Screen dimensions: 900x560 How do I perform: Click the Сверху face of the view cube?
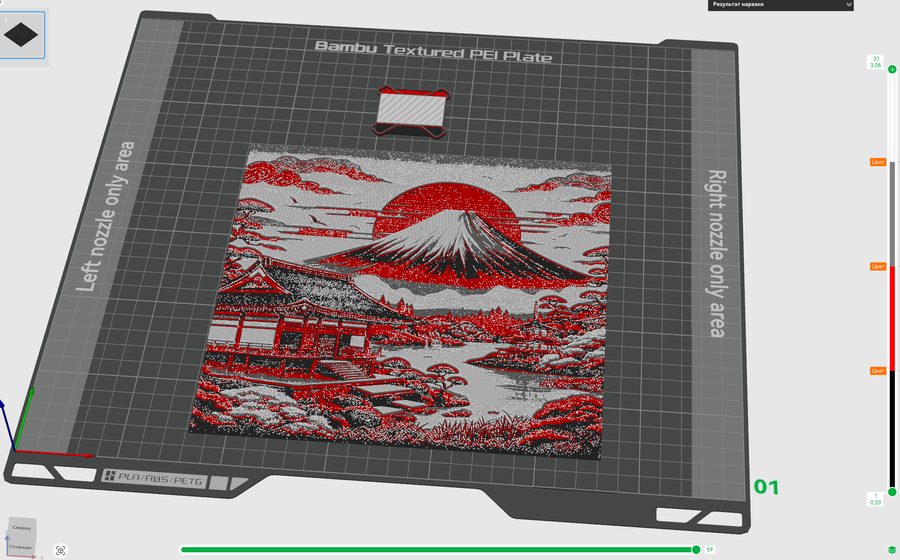coord(22,527)
